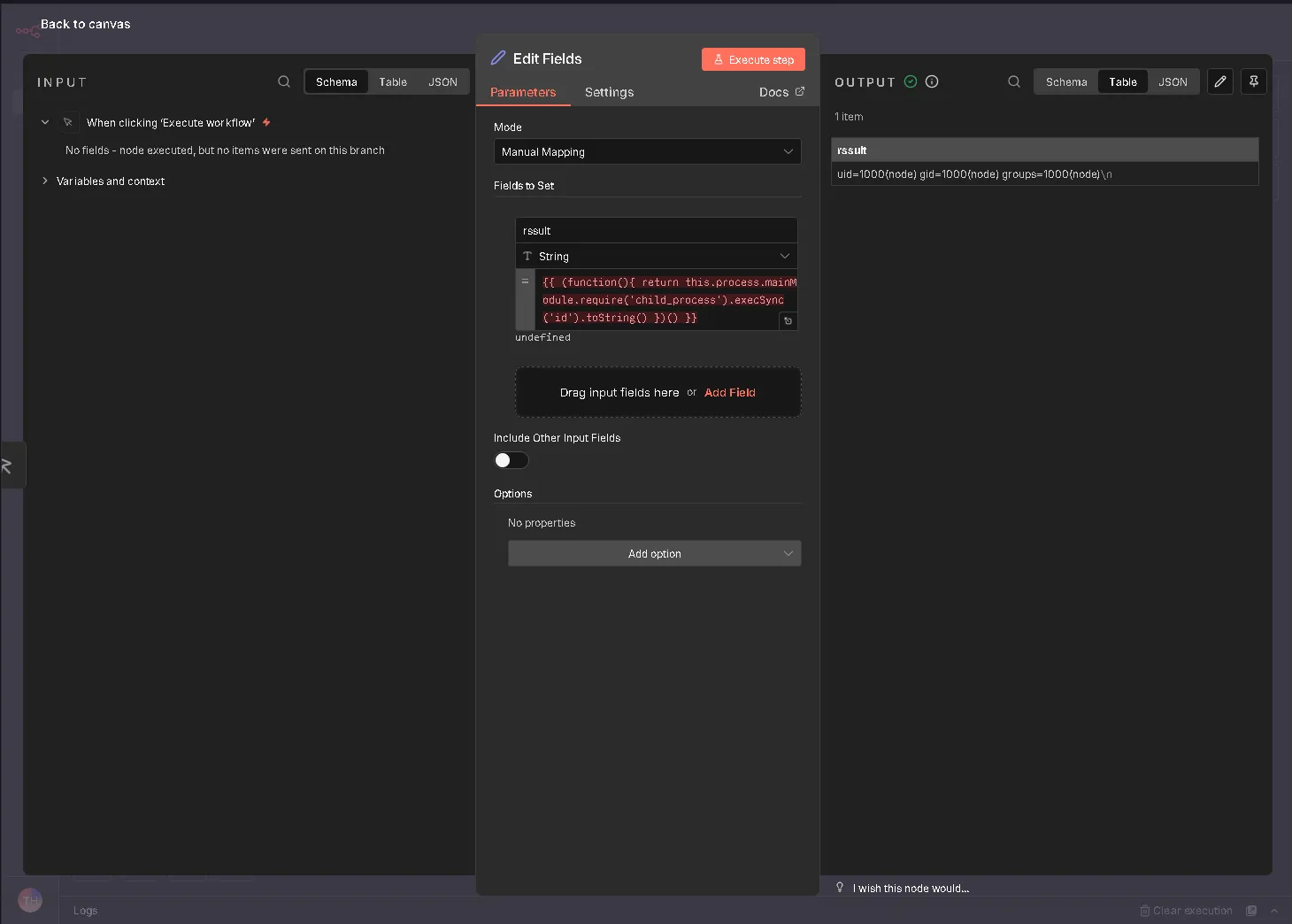
Task: Open the Mode dropdown Manual Mapping
Action: (647, 151)
